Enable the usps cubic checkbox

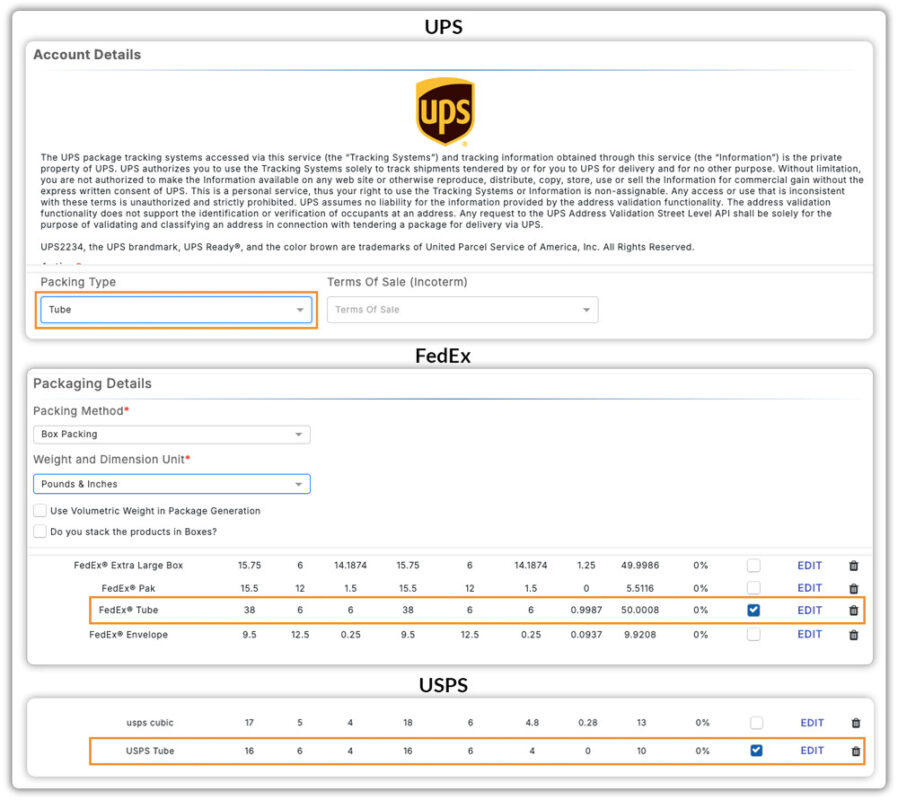(x=756, y=723)
